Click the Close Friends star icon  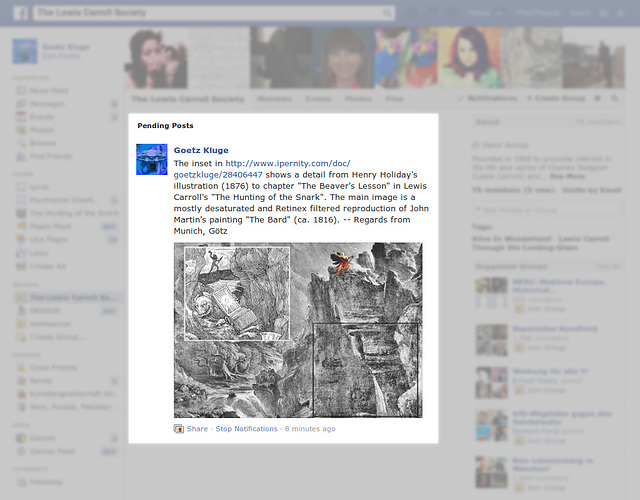click(x=21, y=367)
